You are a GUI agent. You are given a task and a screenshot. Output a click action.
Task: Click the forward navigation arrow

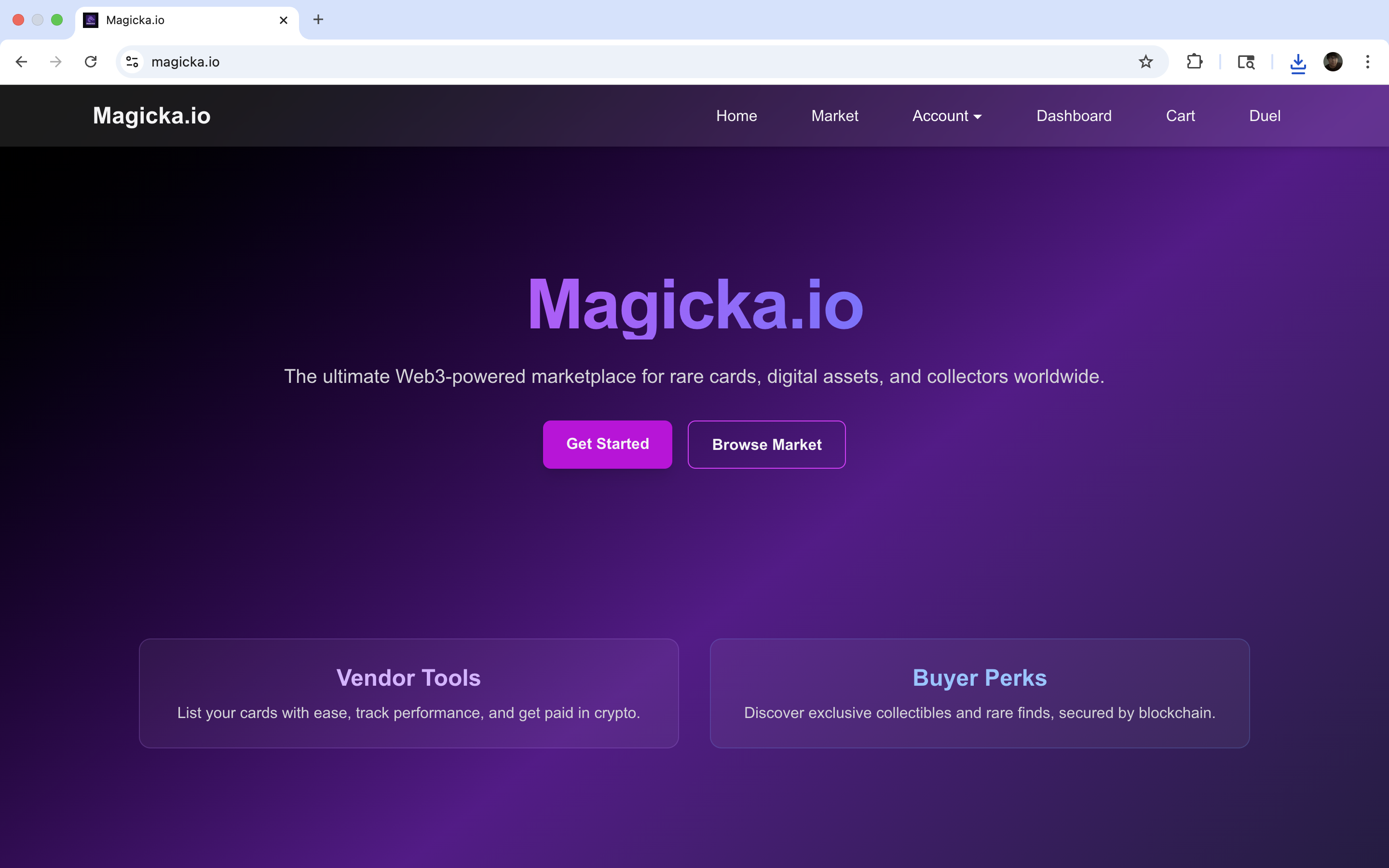click(55, 61)
